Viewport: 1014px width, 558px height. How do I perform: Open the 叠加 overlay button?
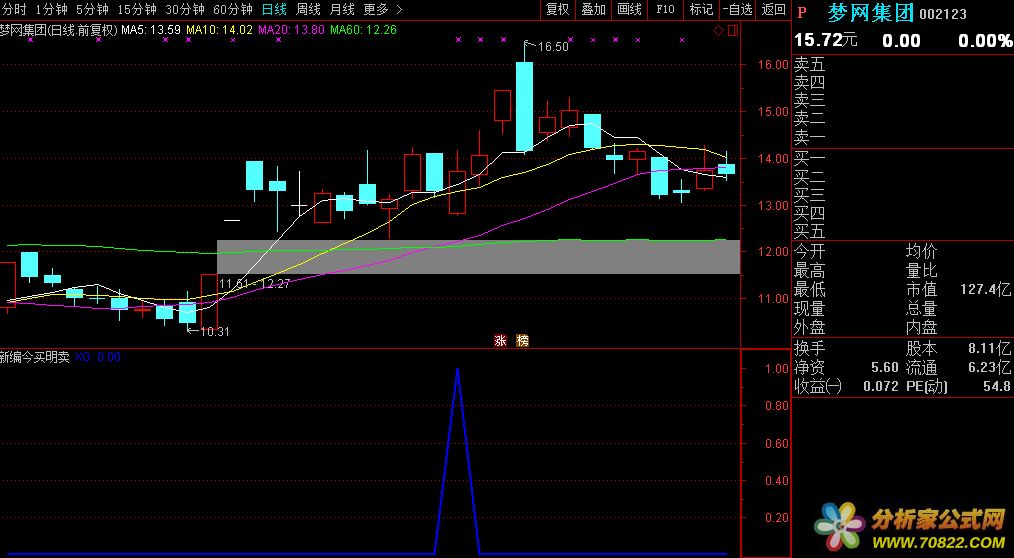pyautogui.click(x=594, y=9)
